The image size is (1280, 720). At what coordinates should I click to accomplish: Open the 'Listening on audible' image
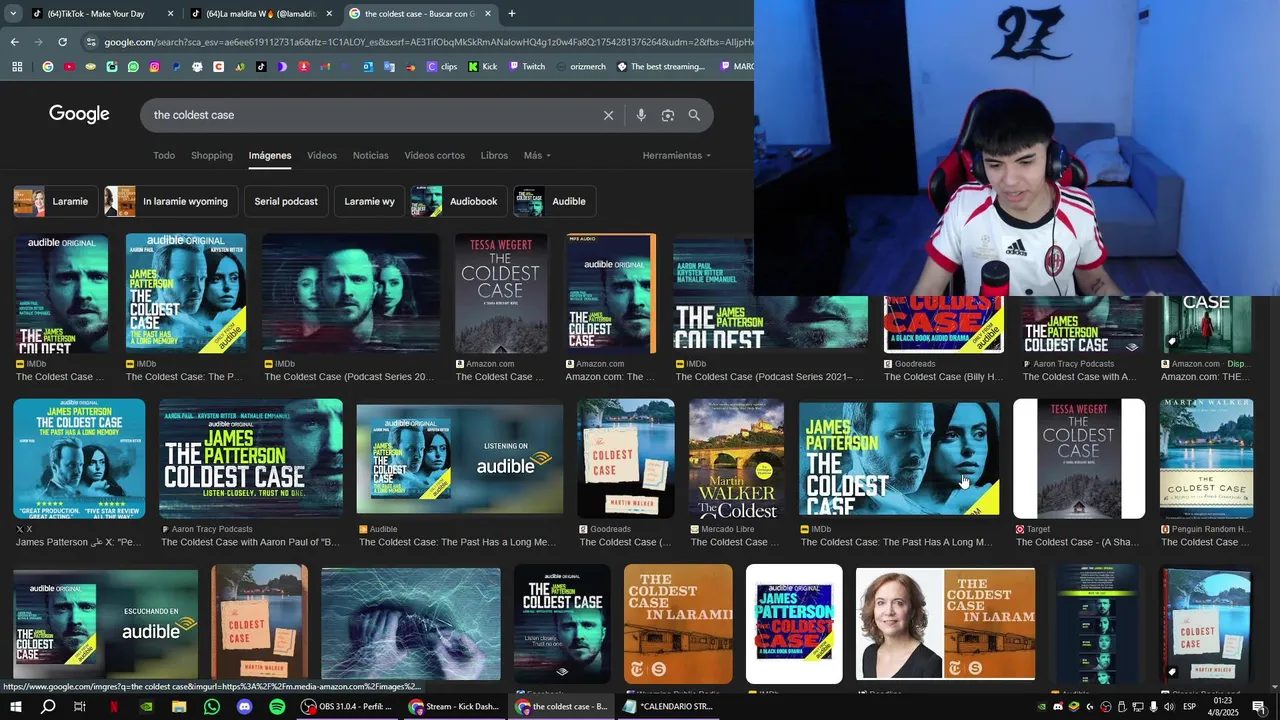460,459
